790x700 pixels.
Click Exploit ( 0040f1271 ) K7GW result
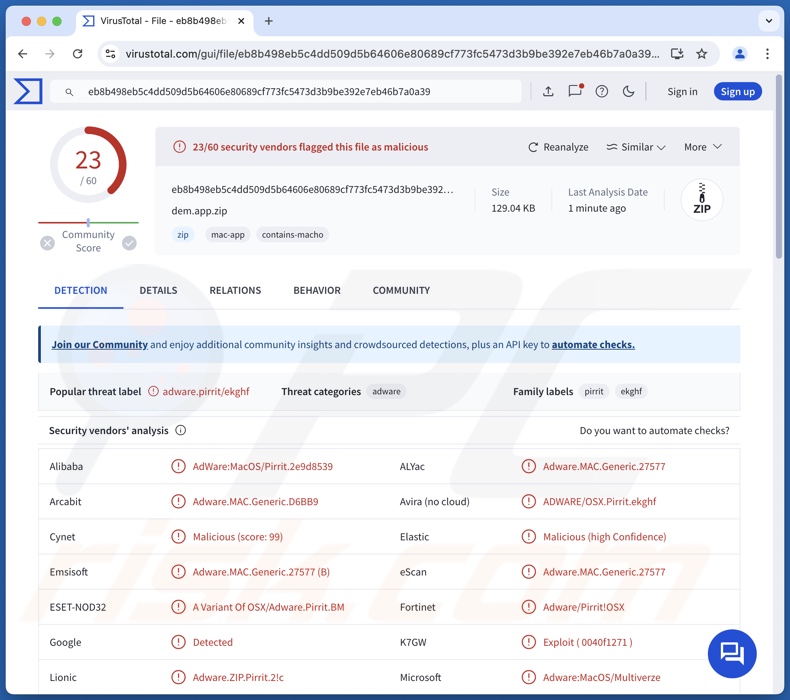tap(587, 642)
